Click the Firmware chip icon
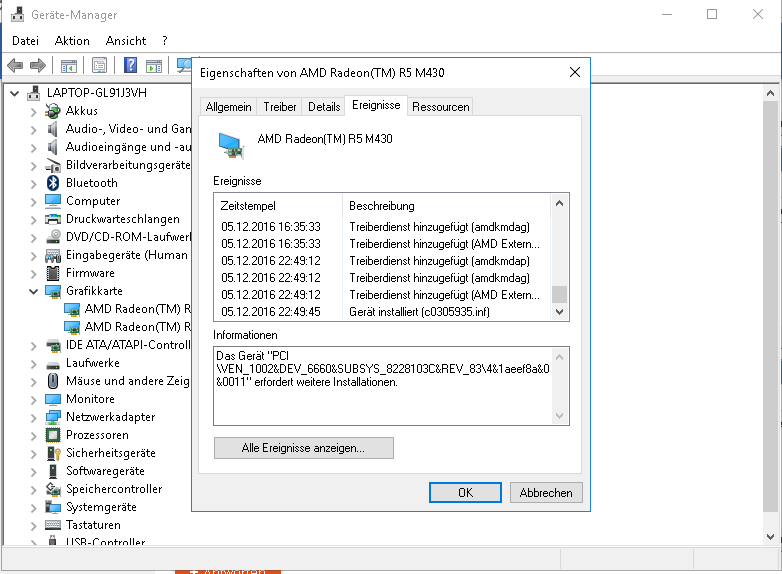This screenshot has width=782, height=574. tap(53, 273)
